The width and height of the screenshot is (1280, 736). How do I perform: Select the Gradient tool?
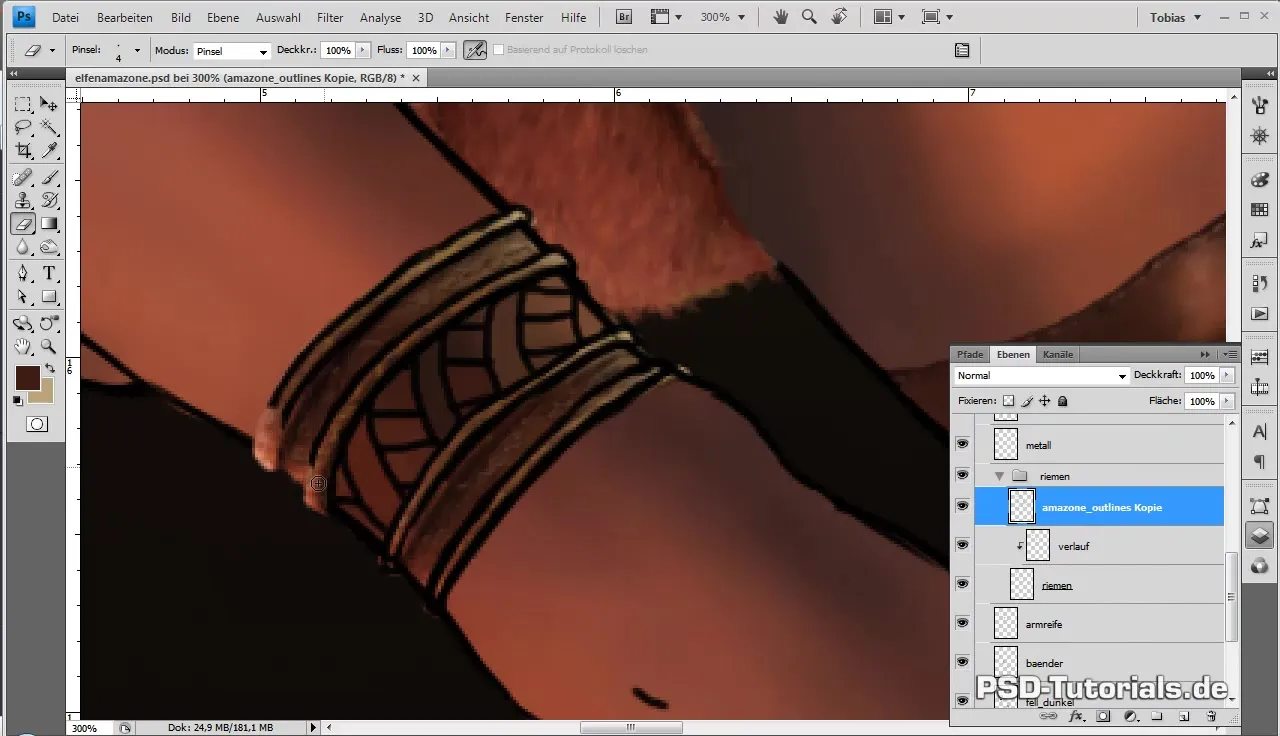click(49, 224)
